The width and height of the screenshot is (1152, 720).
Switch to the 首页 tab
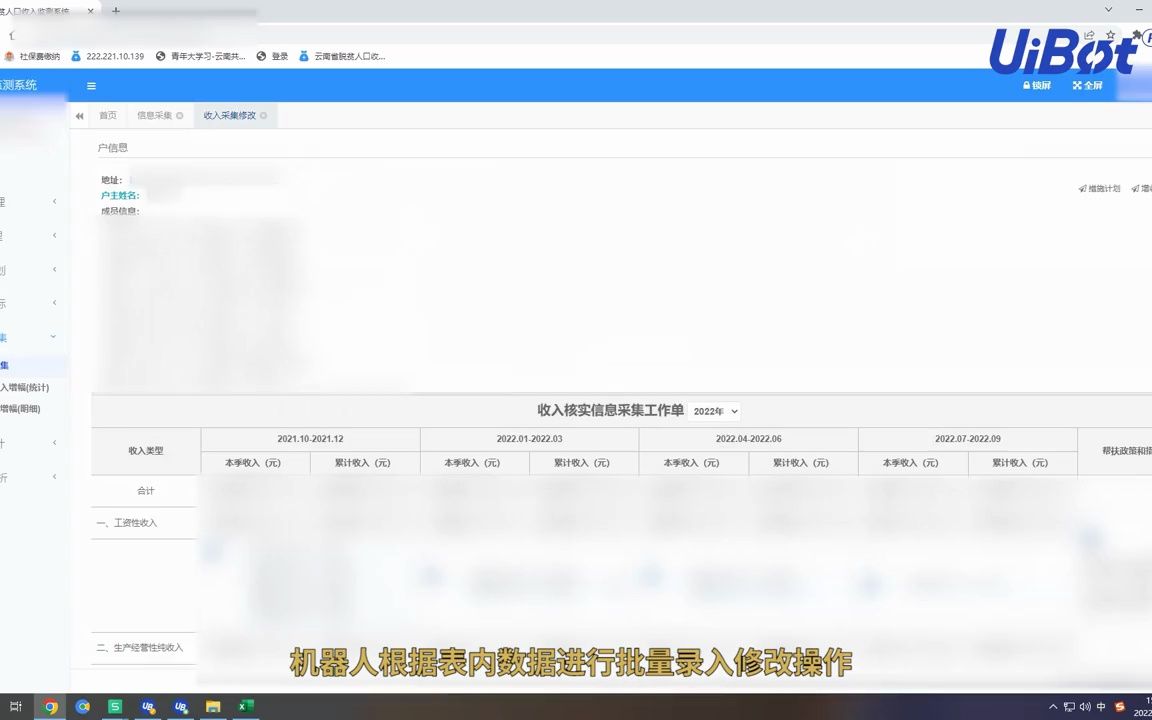(x=108, y=115)
